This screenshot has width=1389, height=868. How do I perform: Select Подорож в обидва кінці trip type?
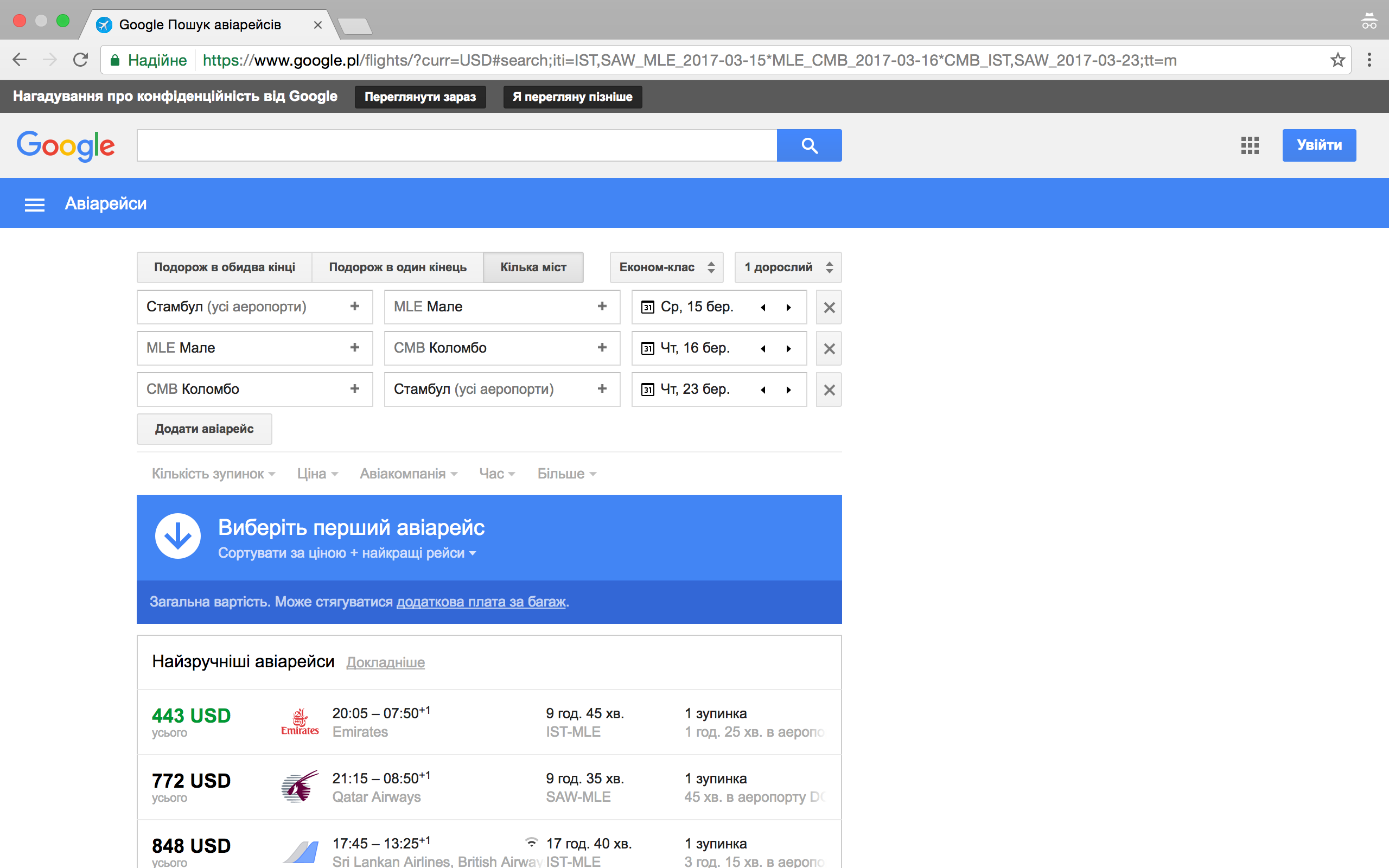225,267
